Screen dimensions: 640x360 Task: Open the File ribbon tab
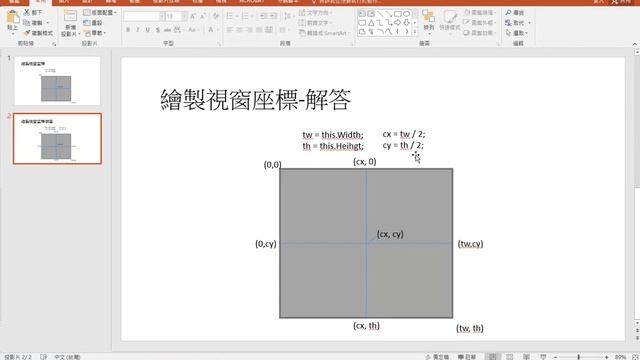tap(14, 2)
